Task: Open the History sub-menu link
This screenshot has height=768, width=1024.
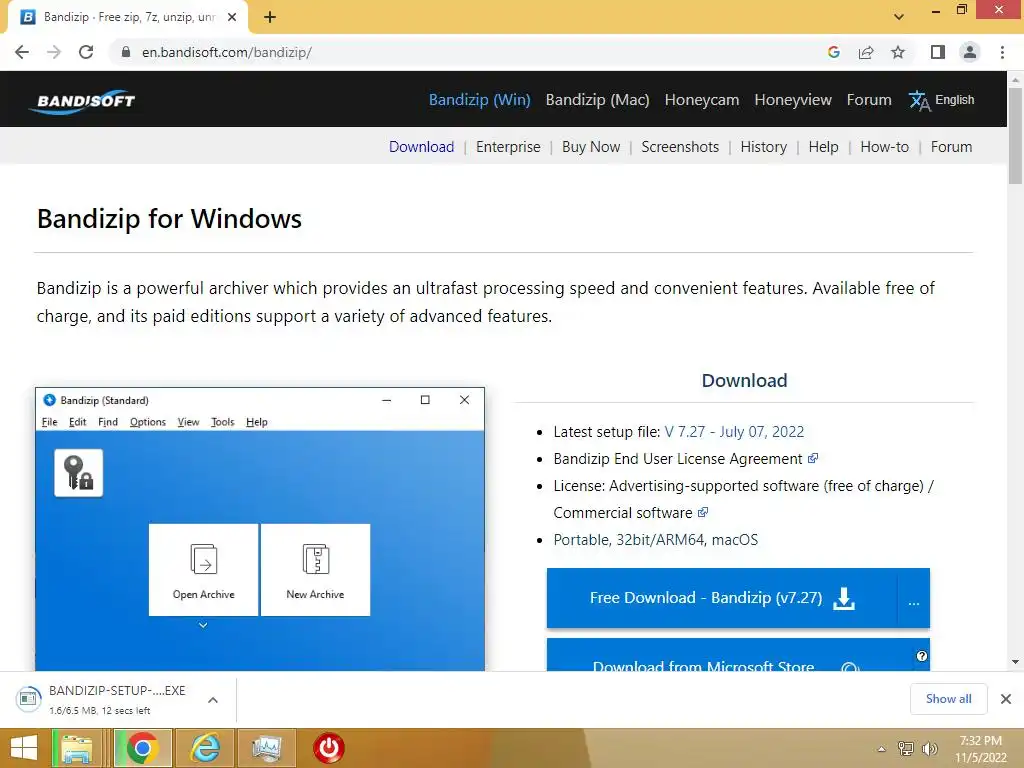Action: point(763,147)
